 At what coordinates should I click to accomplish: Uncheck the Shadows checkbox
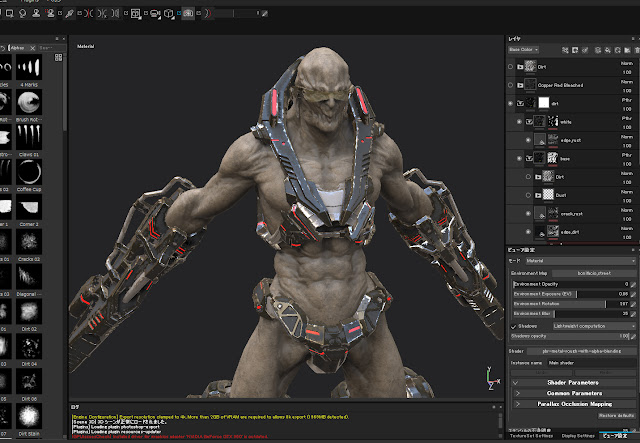pos(514,326)
